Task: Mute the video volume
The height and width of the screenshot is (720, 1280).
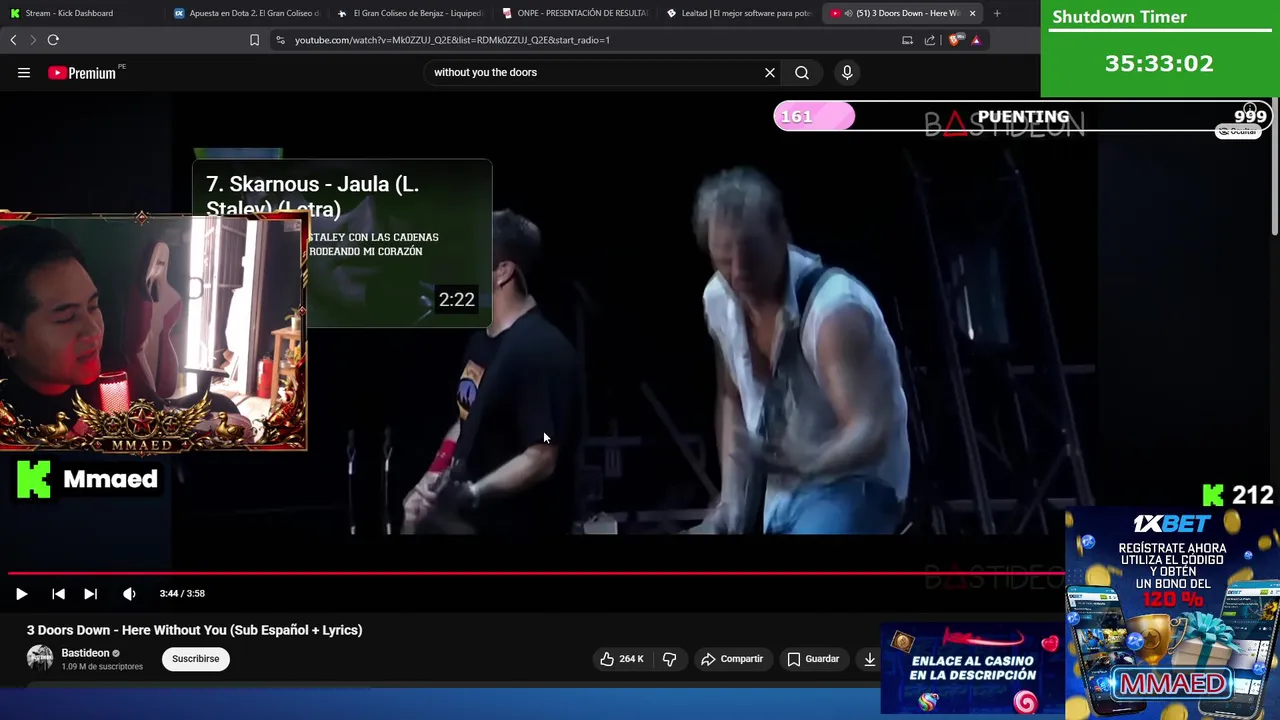Action: [x=129, y=594]
